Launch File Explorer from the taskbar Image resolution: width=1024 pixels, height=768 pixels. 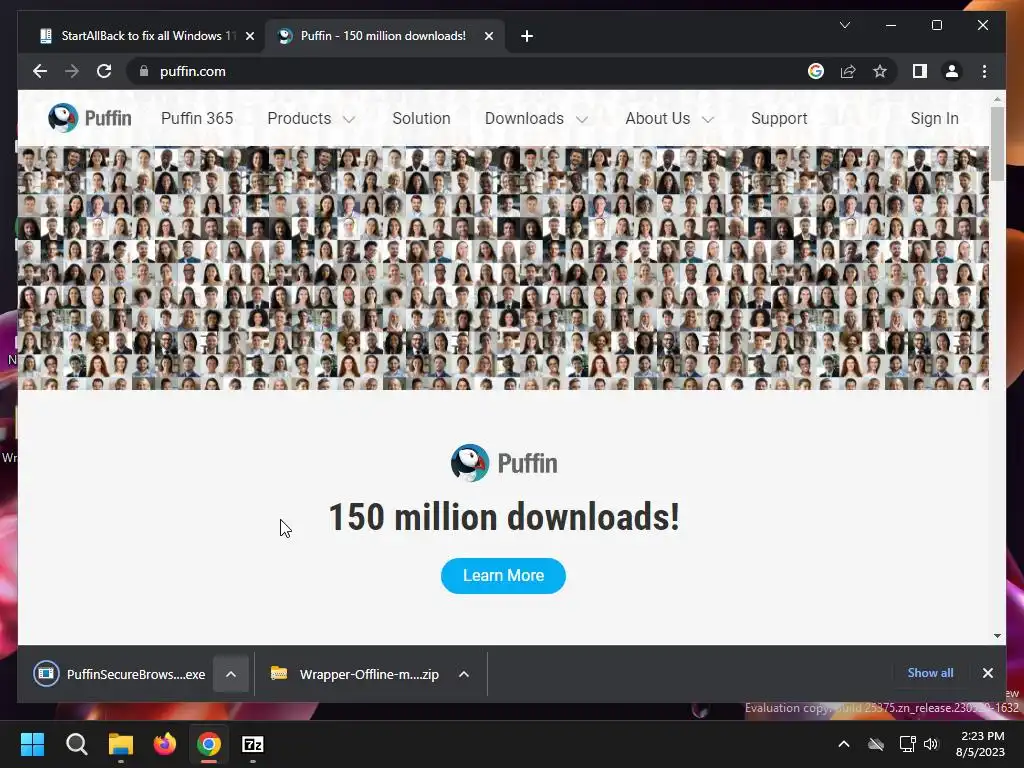pos(121,744)
